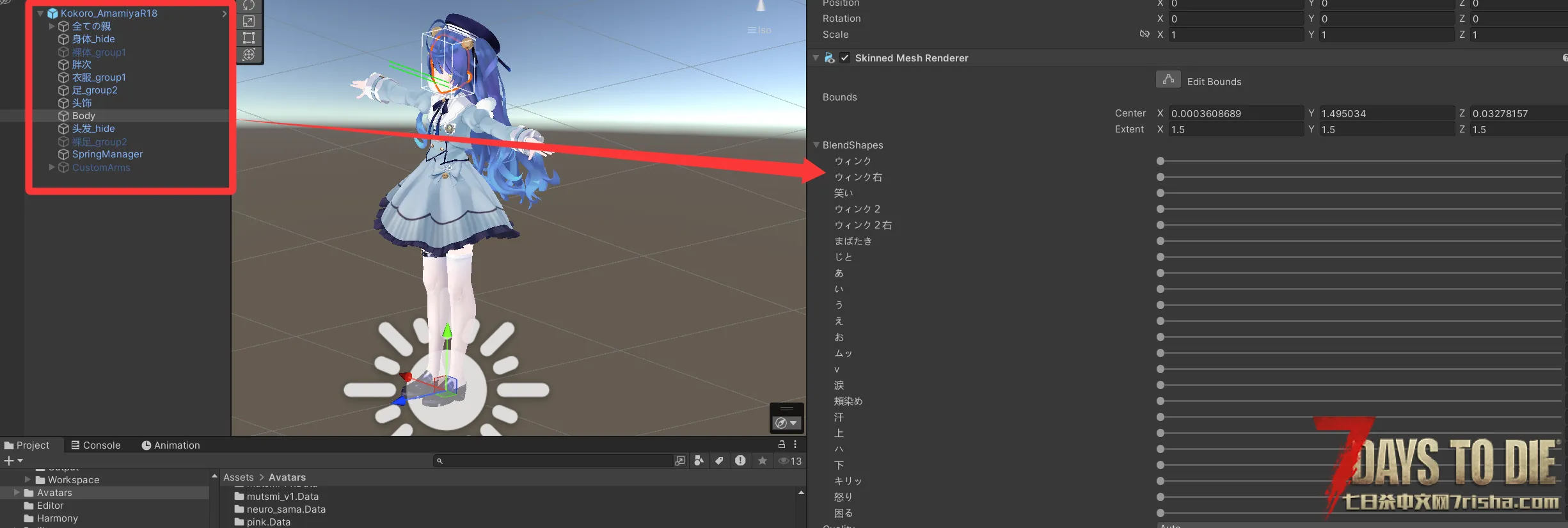The height and width of the screenshot is (528, 1568).
Task: Switch to the Animation tab
Action: [x=171, y=445]
